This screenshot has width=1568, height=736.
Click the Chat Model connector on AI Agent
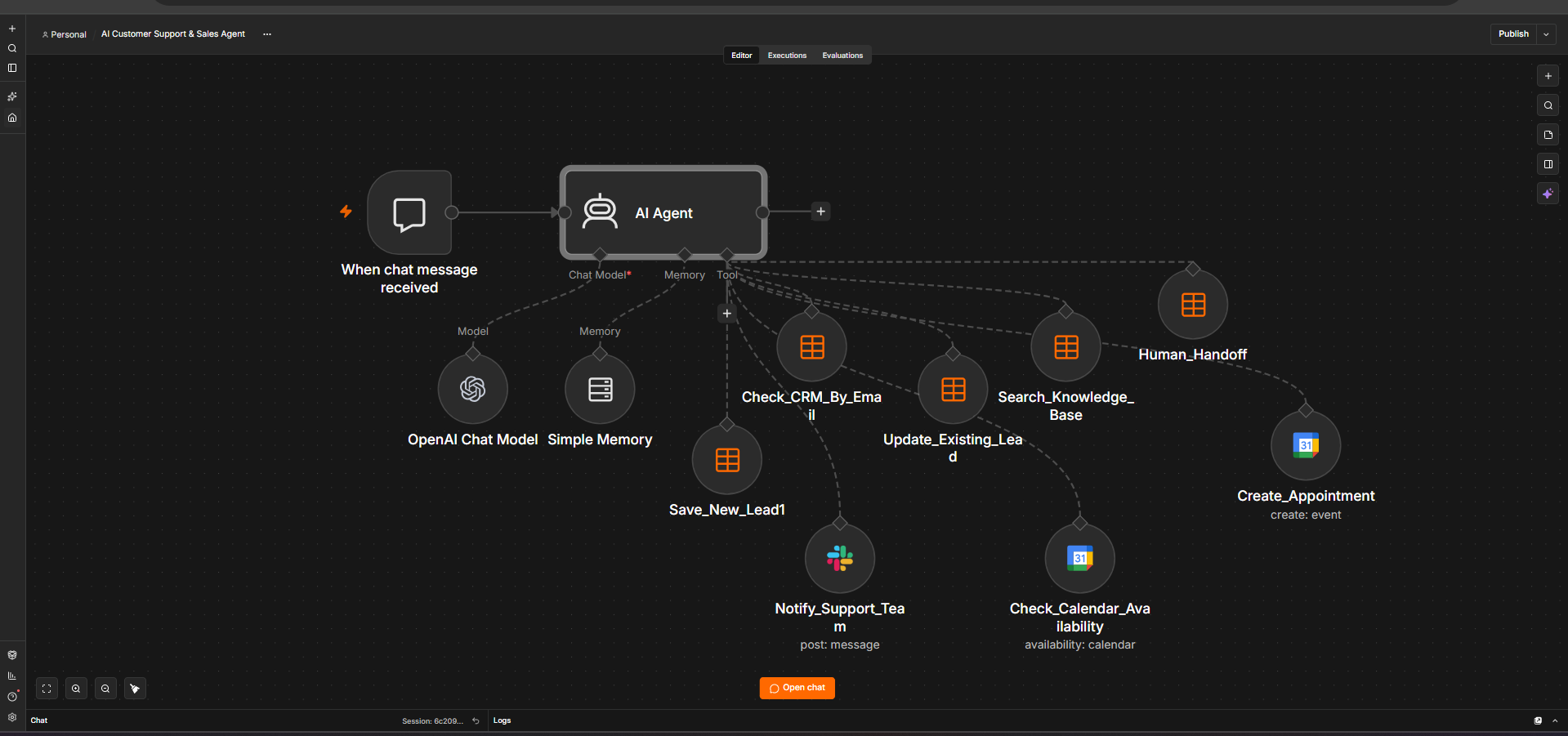600,254
